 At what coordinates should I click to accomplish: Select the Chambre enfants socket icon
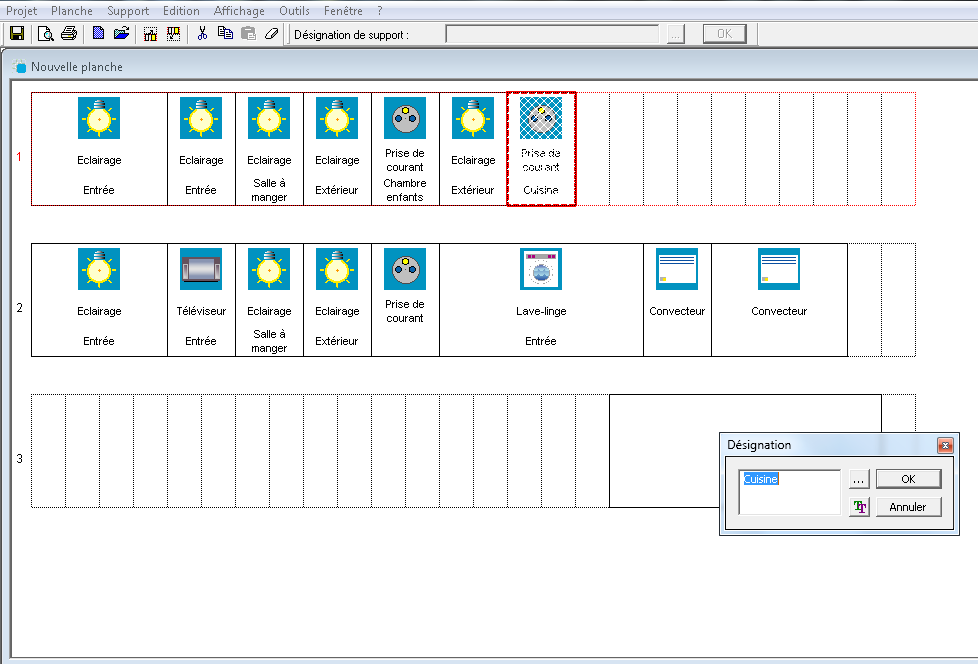point(405,118)
